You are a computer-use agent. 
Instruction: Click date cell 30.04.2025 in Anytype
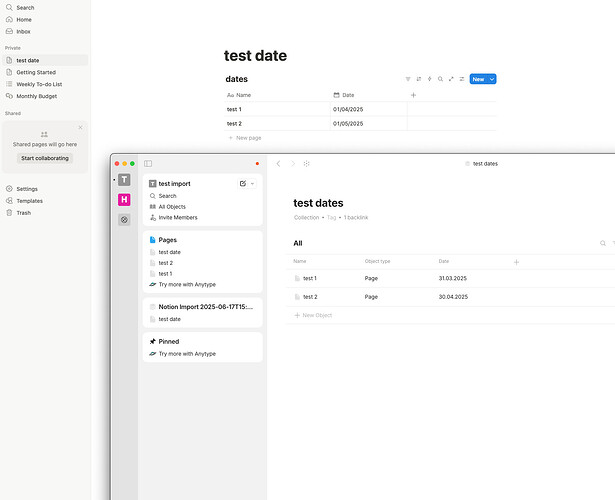point(453,296)
